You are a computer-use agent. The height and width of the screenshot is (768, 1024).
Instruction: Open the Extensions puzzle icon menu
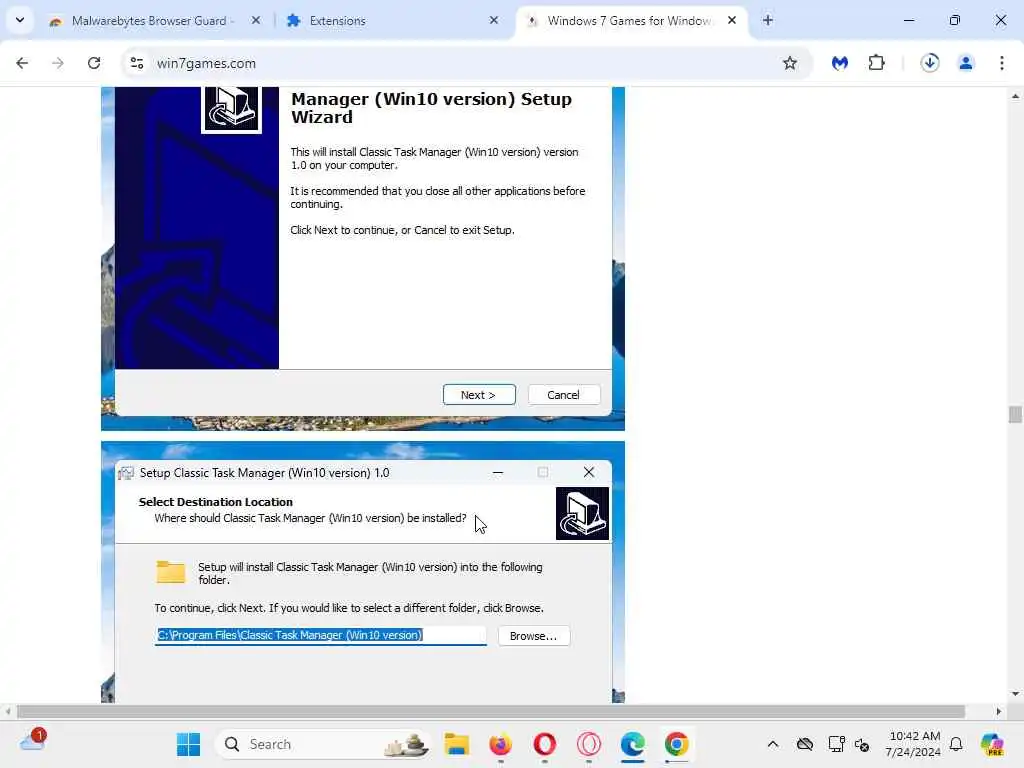tap(876, 63)
